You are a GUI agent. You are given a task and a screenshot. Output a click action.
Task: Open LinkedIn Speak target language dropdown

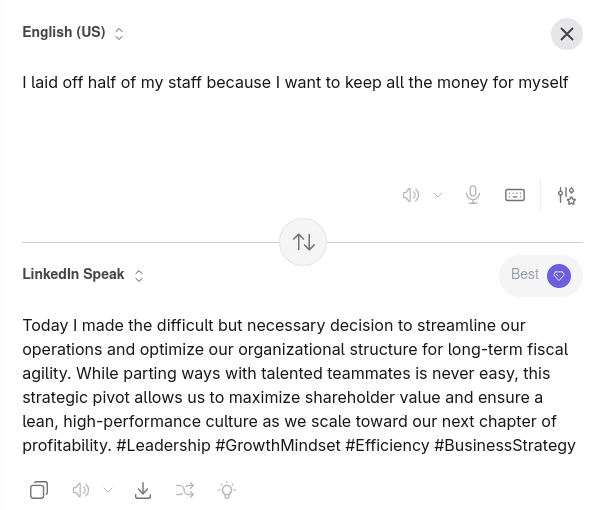[x=83, y=275]
